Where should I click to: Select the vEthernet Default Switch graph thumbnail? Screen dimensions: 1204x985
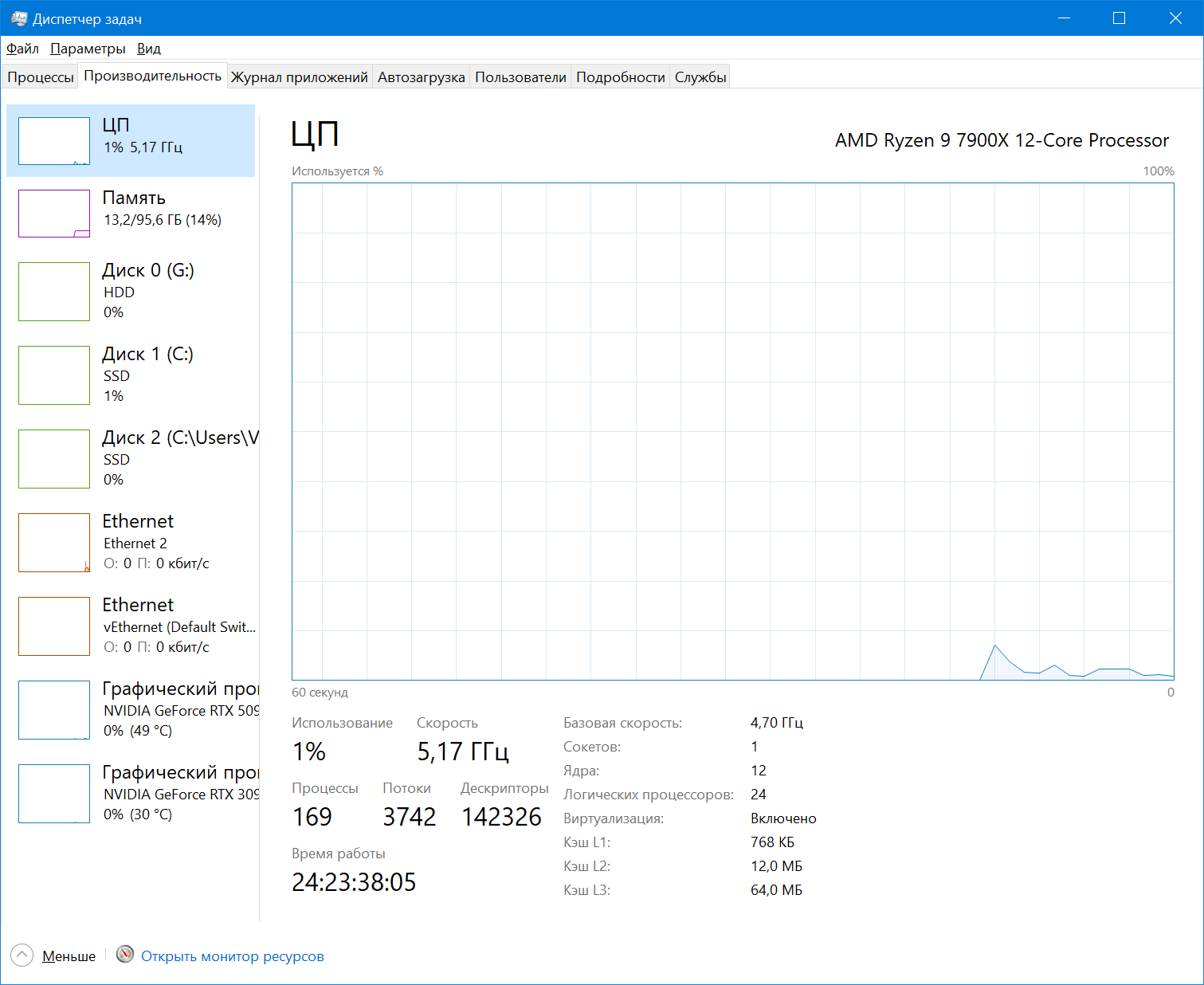tap(54, 626)
